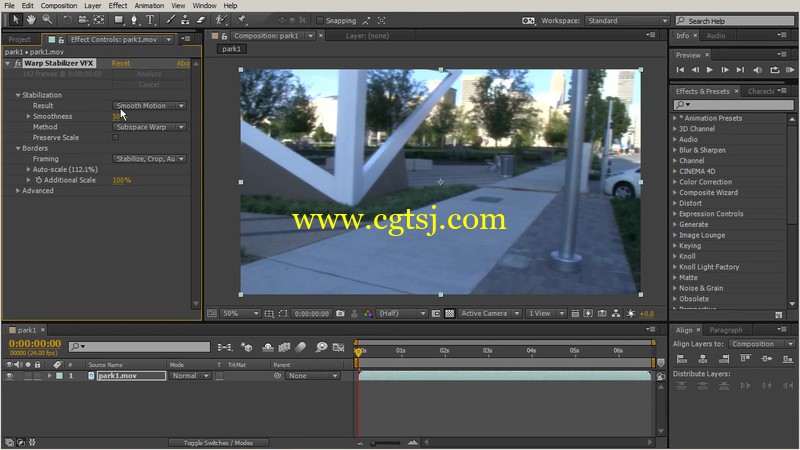This screenshot has height=450, width=800.
Task: Select the Pen tool
Action: click(x=134, y=20)
